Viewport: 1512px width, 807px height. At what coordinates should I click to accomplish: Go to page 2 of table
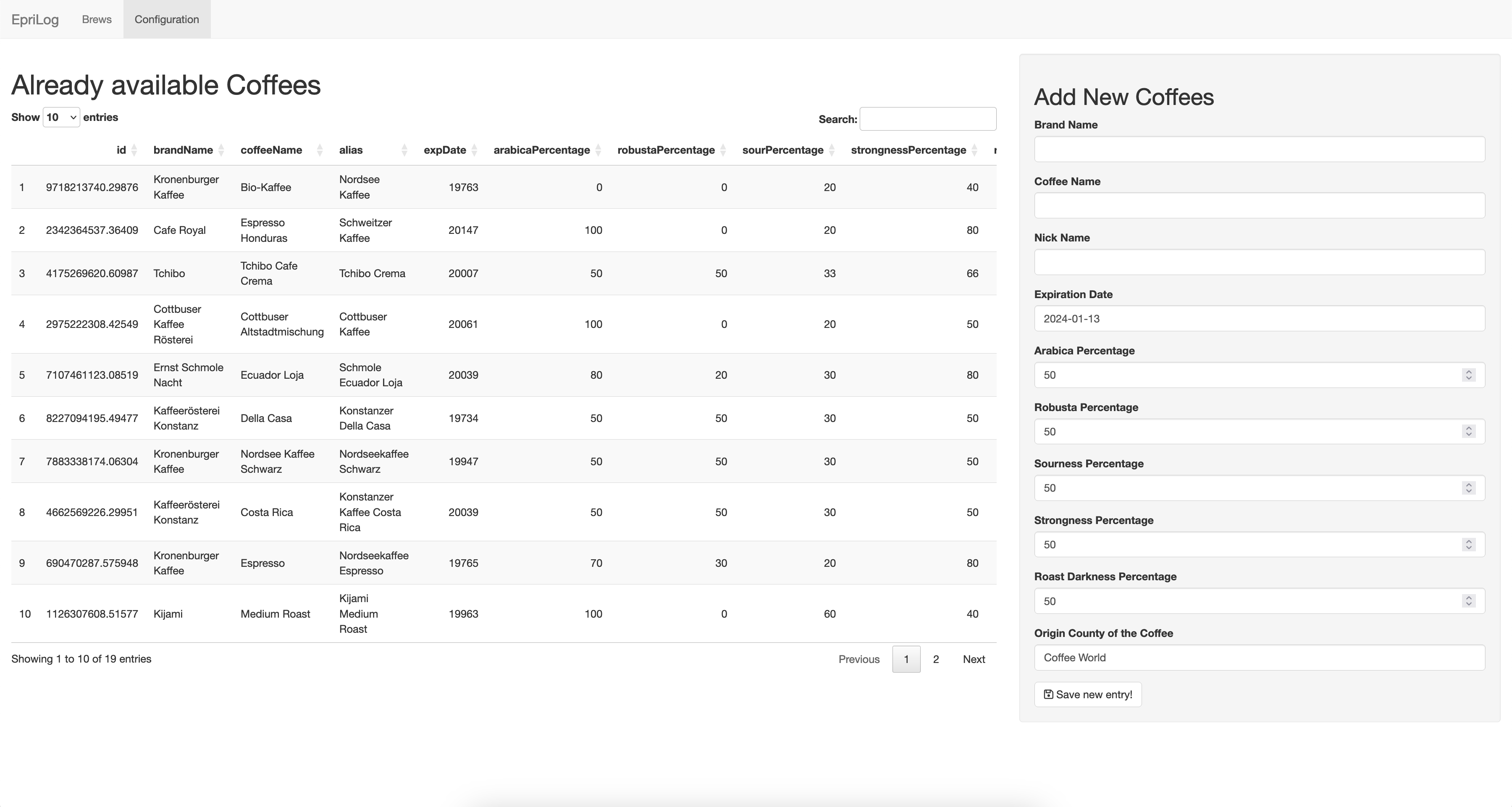936,659
